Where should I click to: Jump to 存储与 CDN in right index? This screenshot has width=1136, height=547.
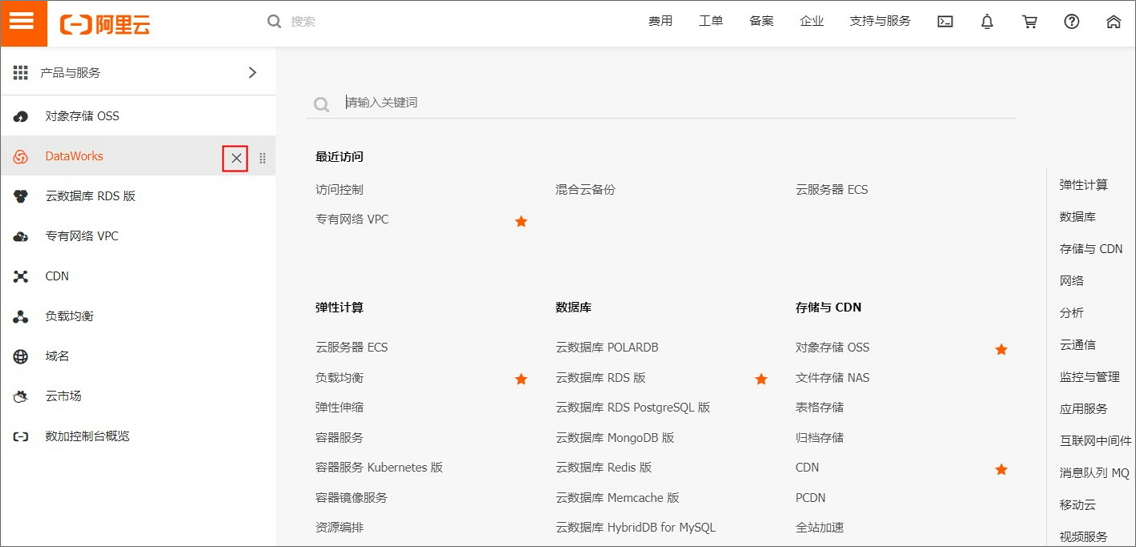point(1091,249)
